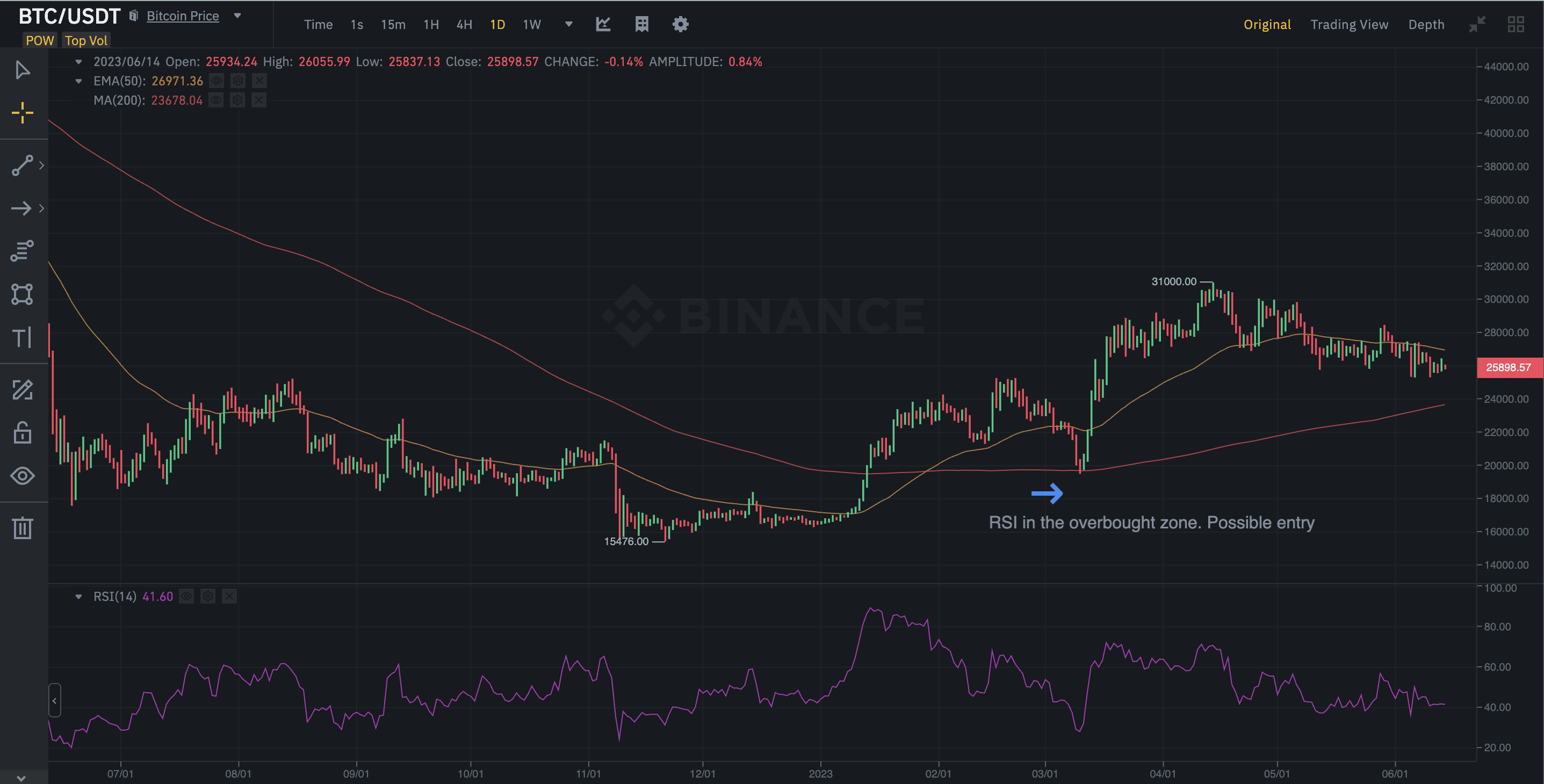Select the measure ruler pencil tool
1544x784 pixels.
[x=22, y=390]
